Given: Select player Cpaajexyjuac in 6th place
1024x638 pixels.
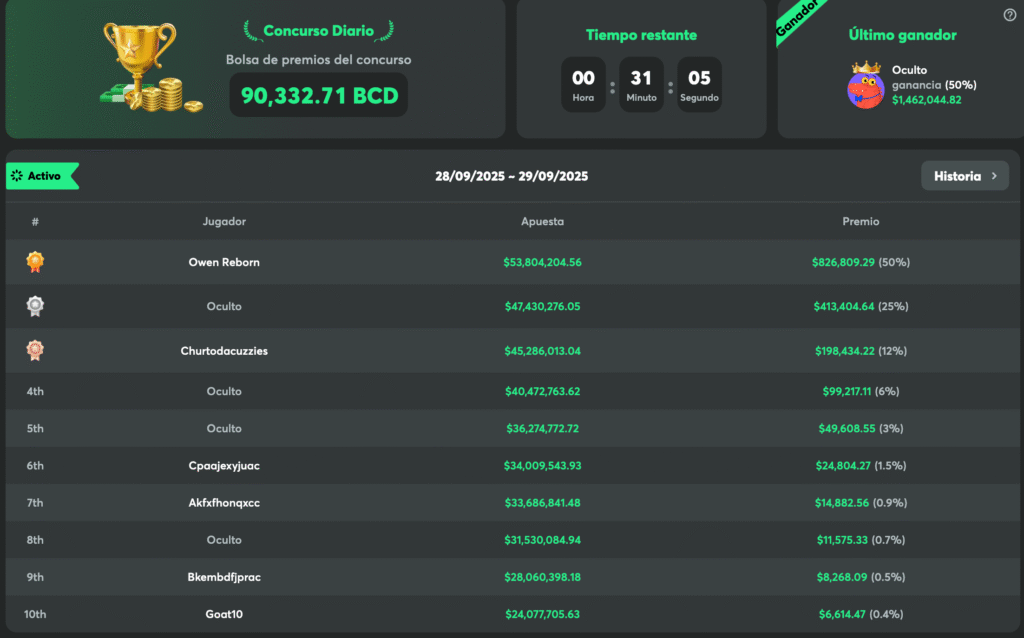Looking at the screenshot, I should click(224, 466).
